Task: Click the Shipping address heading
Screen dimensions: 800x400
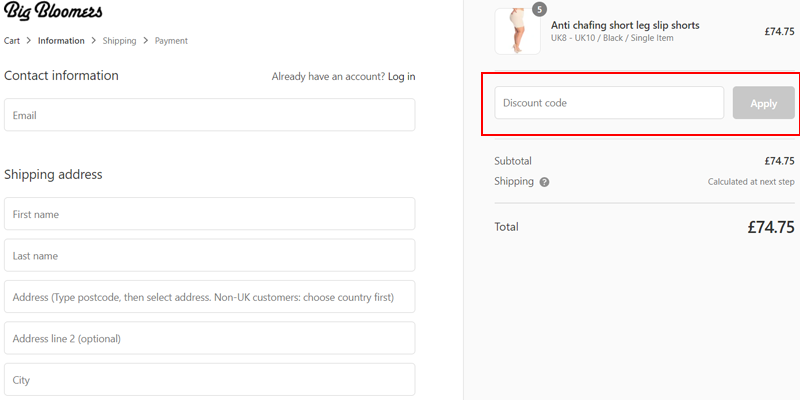Action: point(53,174)
